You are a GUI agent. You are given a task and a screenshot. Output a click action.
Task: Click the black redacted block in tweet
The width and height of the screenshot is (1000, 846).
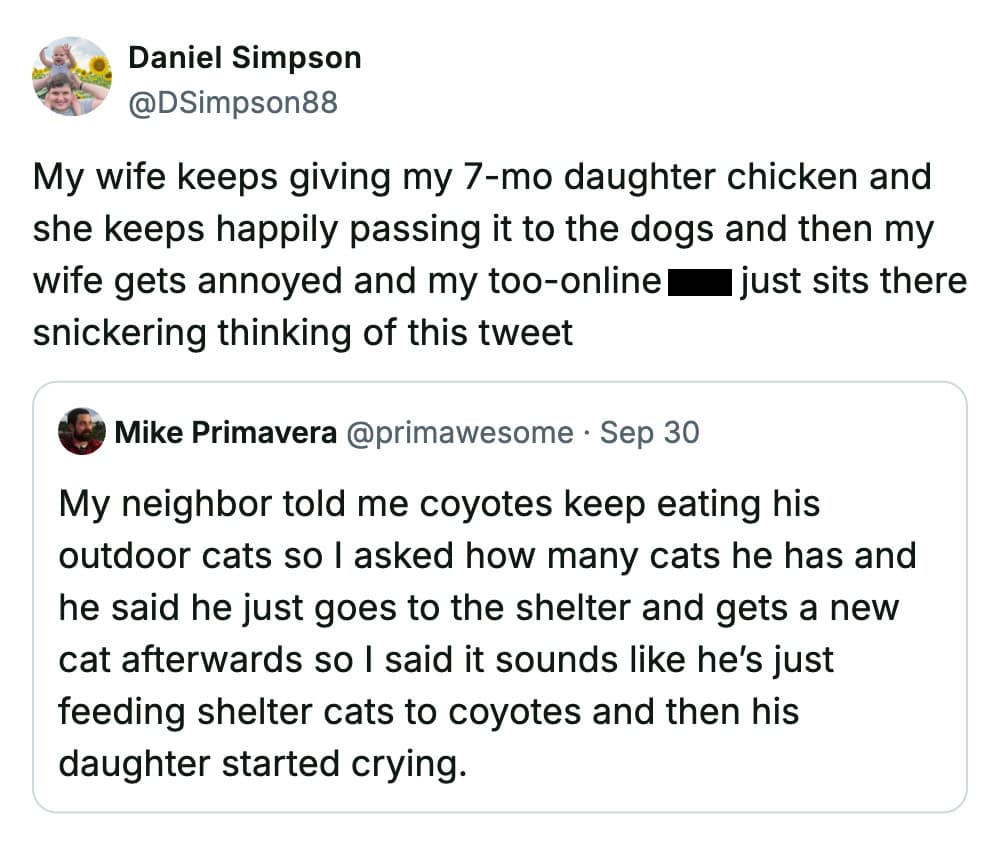coord(700,282)
